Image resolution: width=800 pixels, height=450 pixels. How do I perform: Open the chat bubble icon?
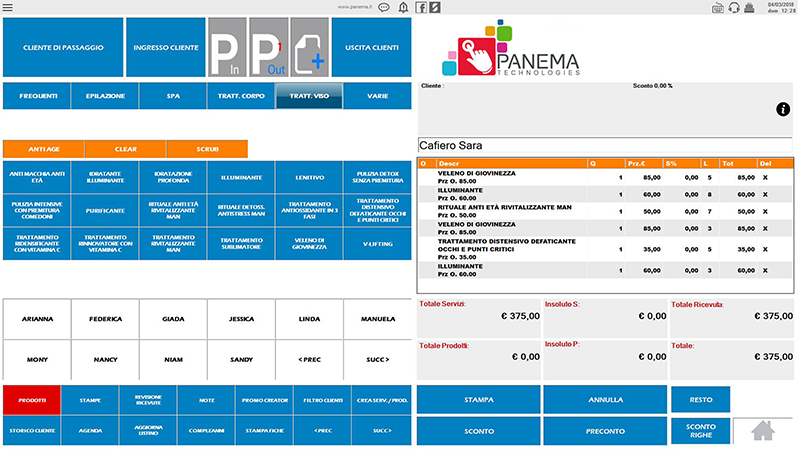click(x=384, y=7)
